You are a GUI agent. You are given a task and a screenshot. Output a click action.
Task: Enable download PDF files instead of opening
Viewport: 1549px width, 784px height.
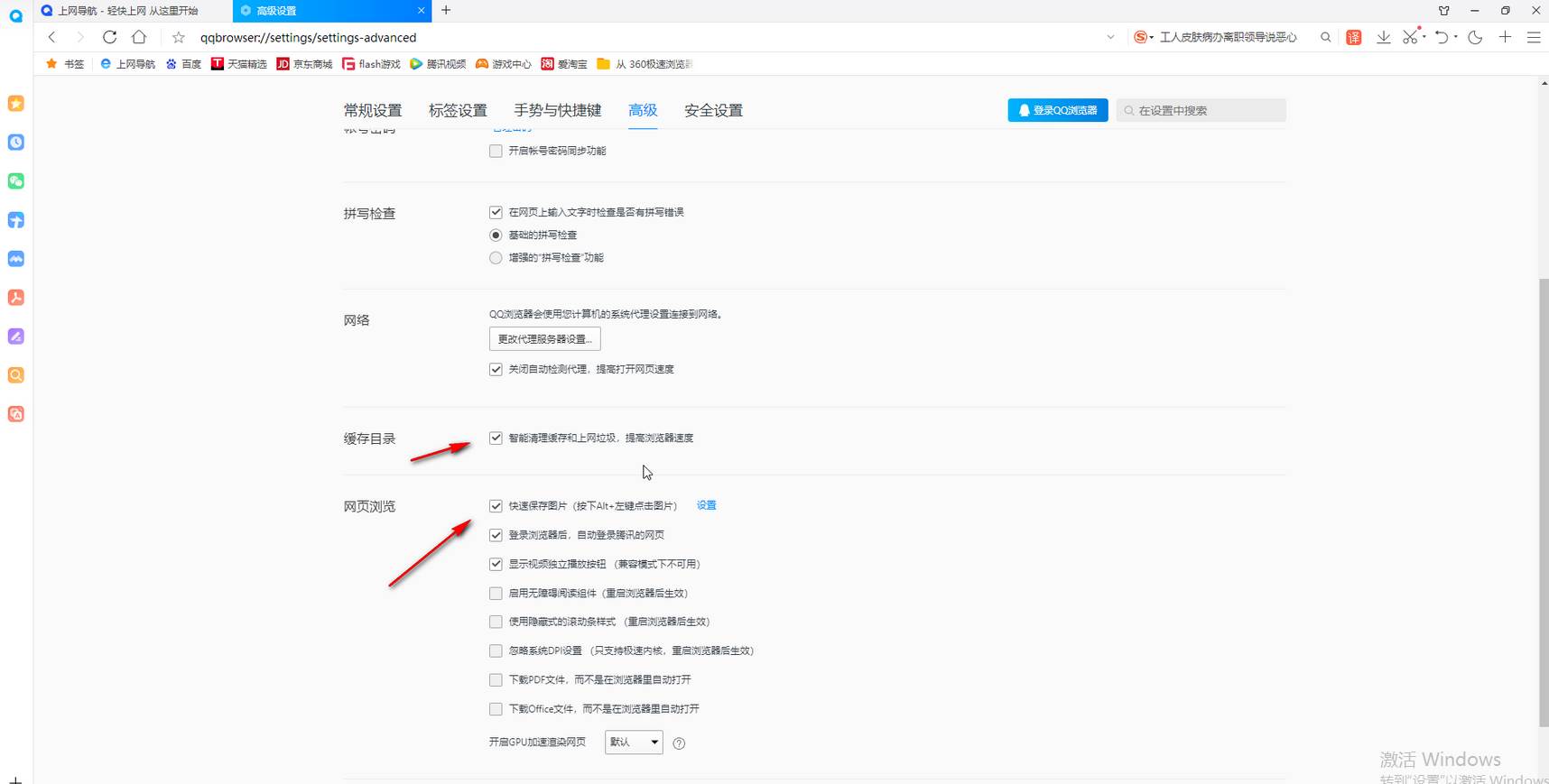coord(496,679)
